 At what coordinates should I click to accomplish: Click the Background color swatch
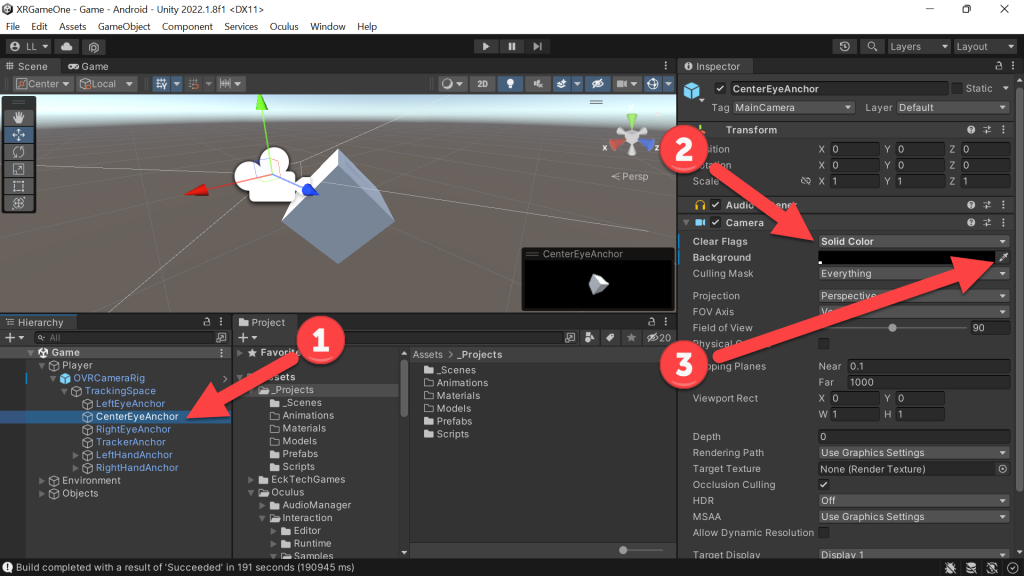(x=906, y=257)
